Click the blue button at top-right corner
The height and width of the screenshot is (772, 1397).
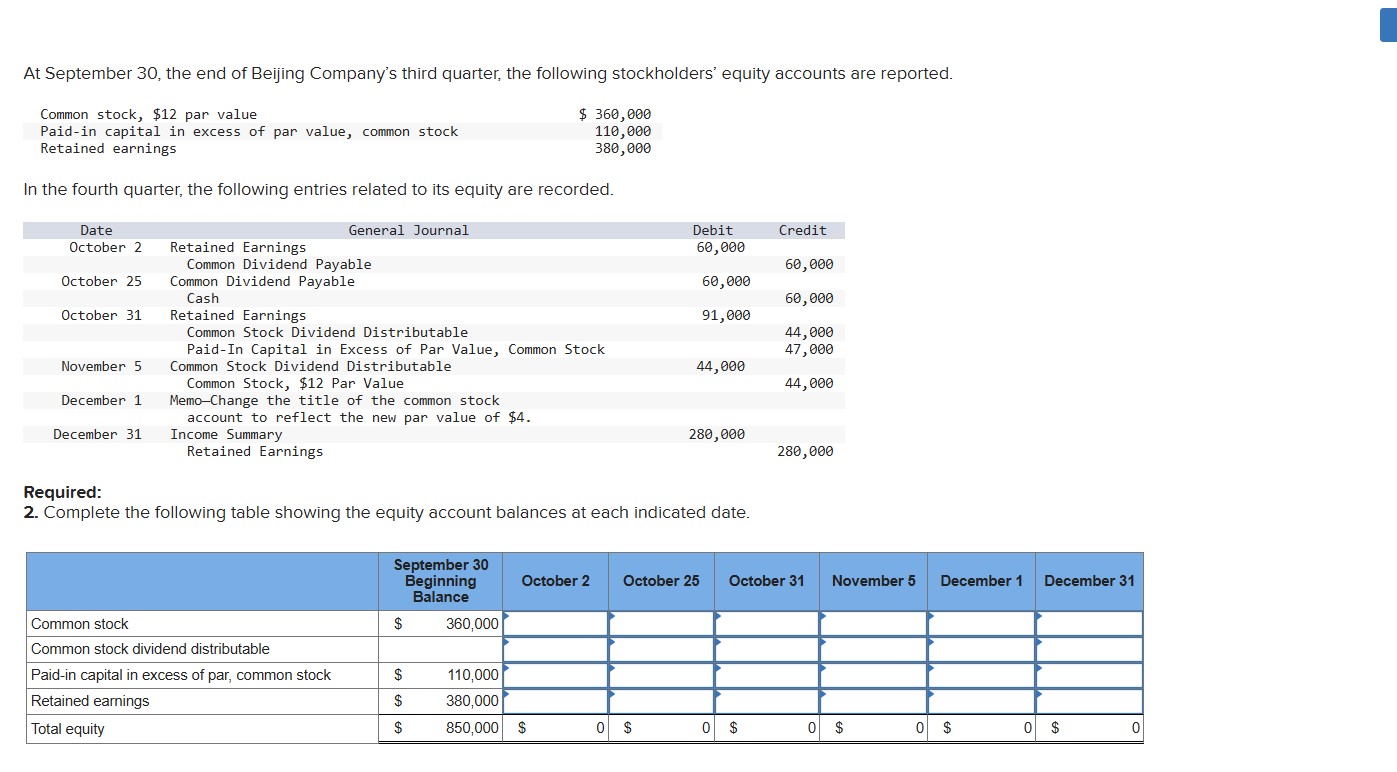1388,25
